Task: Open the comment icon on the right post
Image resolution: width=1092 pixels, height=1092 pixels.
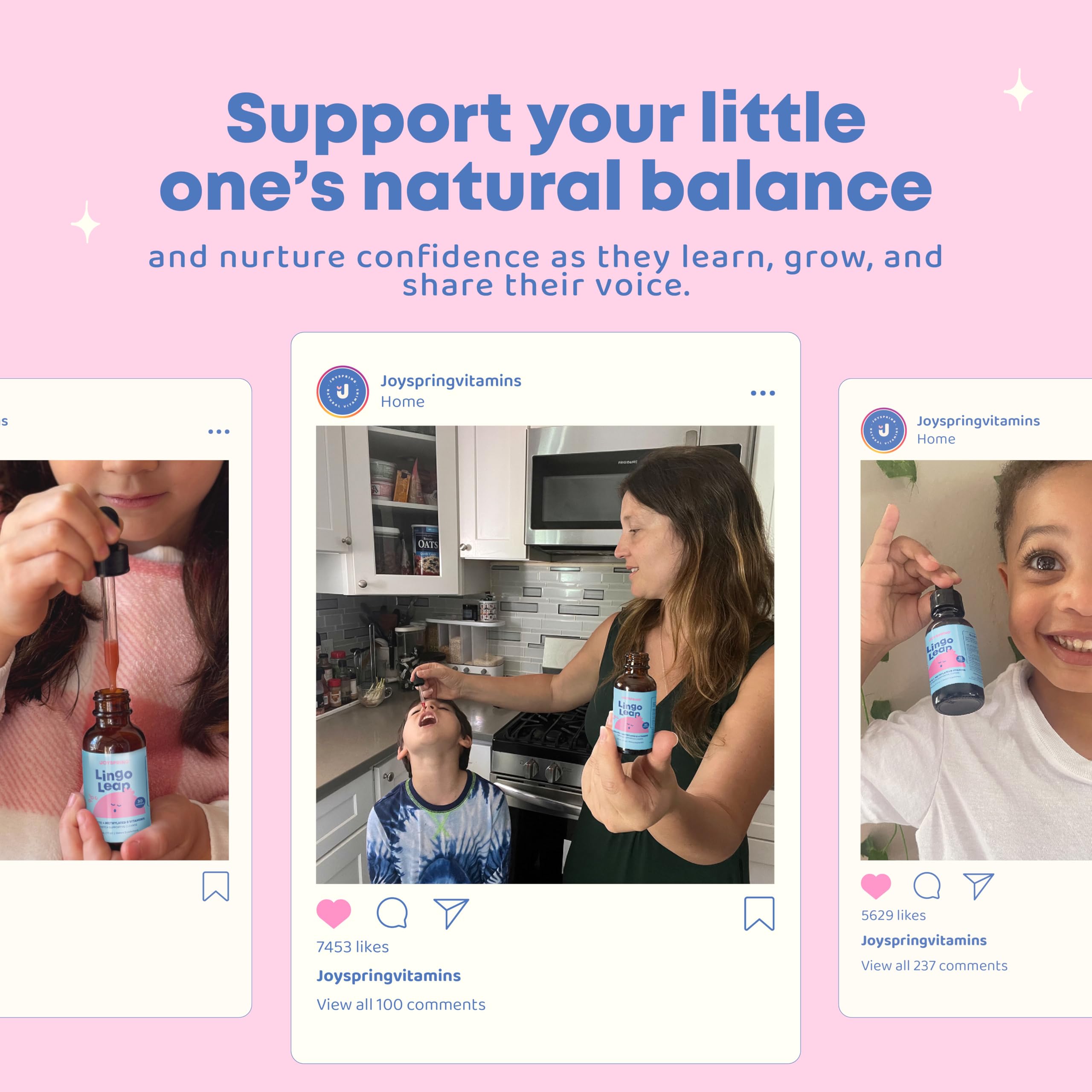Action: coord(927,886)
